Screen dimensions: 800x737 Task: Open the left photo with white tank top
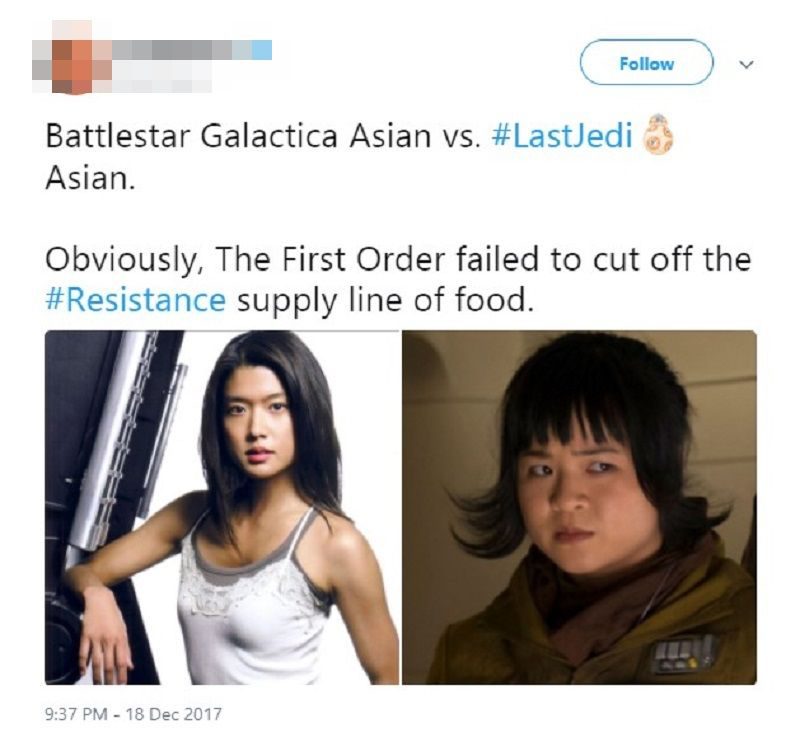[x=222, y=507]
